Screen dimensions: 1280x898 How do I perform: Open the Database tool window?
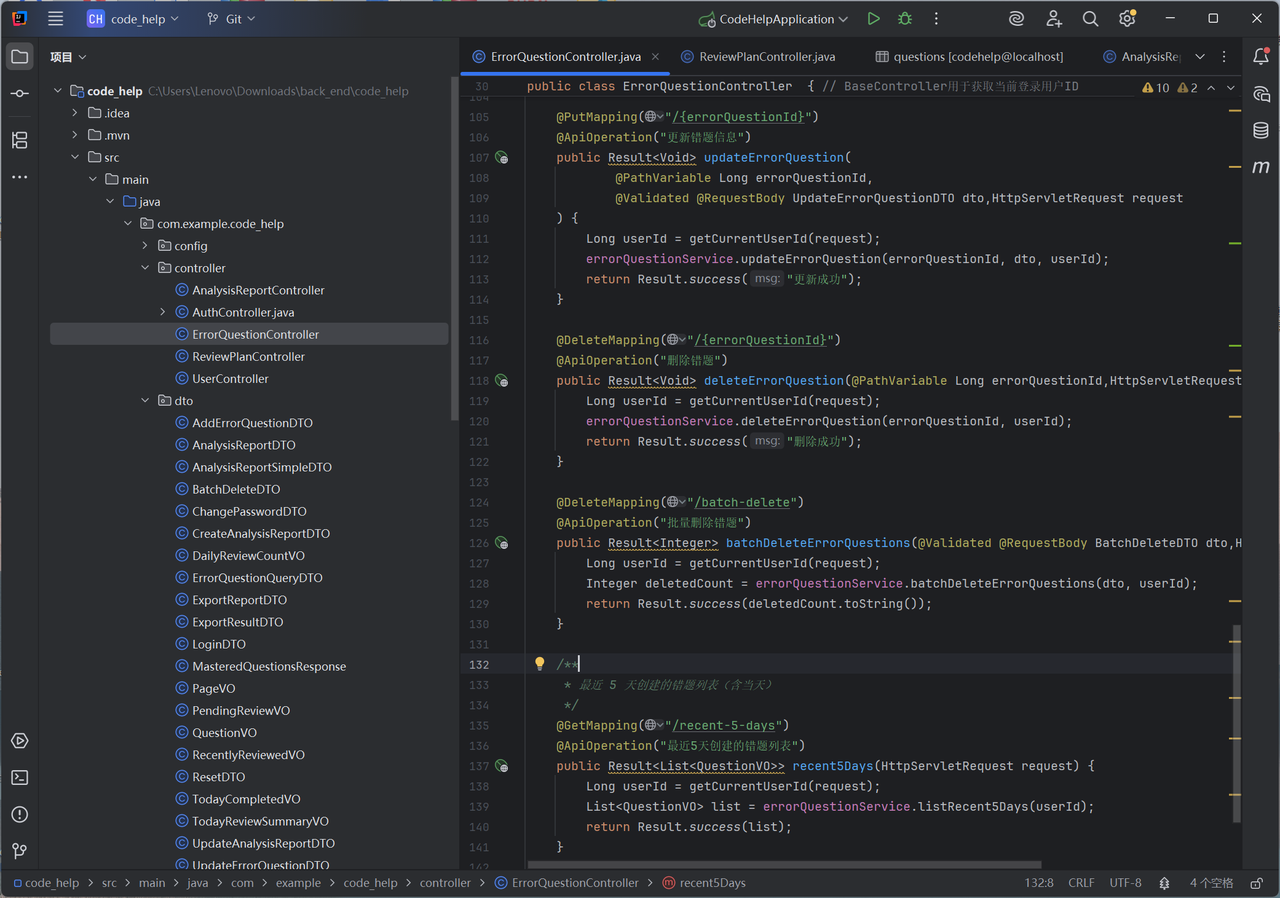[x=1261, y=131]
